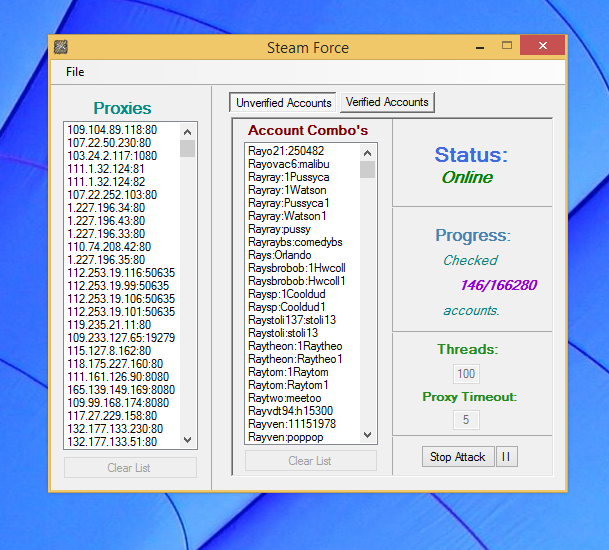Select the combo row starting with Raystoli137
Viewport: 609px width, 550px height.
292,320
